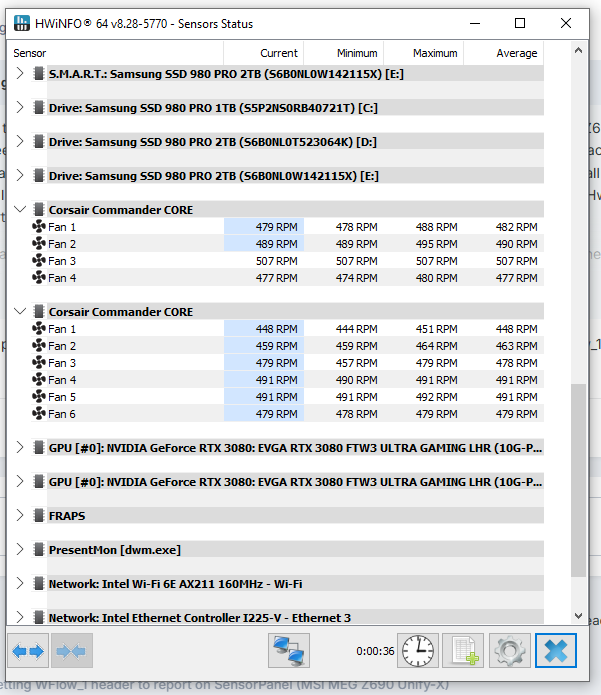The image size is (601, 695).
Task: Click the HWiNFO app icon in title bar
Action: (x=22, y=23)
